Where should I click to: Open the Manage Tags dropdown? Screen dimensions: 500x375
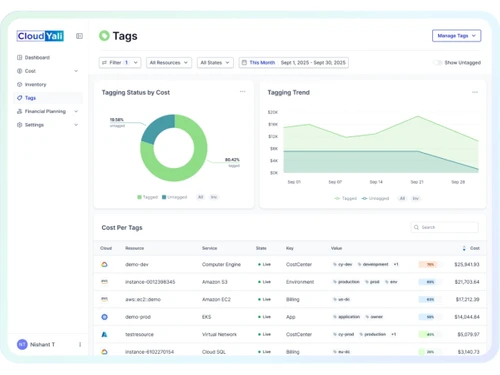456,36
